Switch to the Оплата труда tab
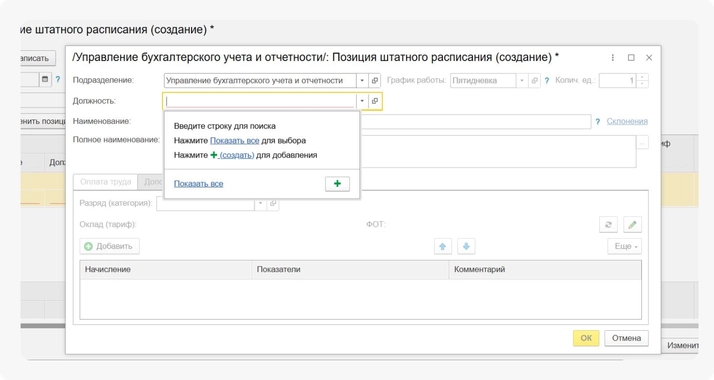The width and height of the screenshot is (714, 380). (x=106, y=182)
